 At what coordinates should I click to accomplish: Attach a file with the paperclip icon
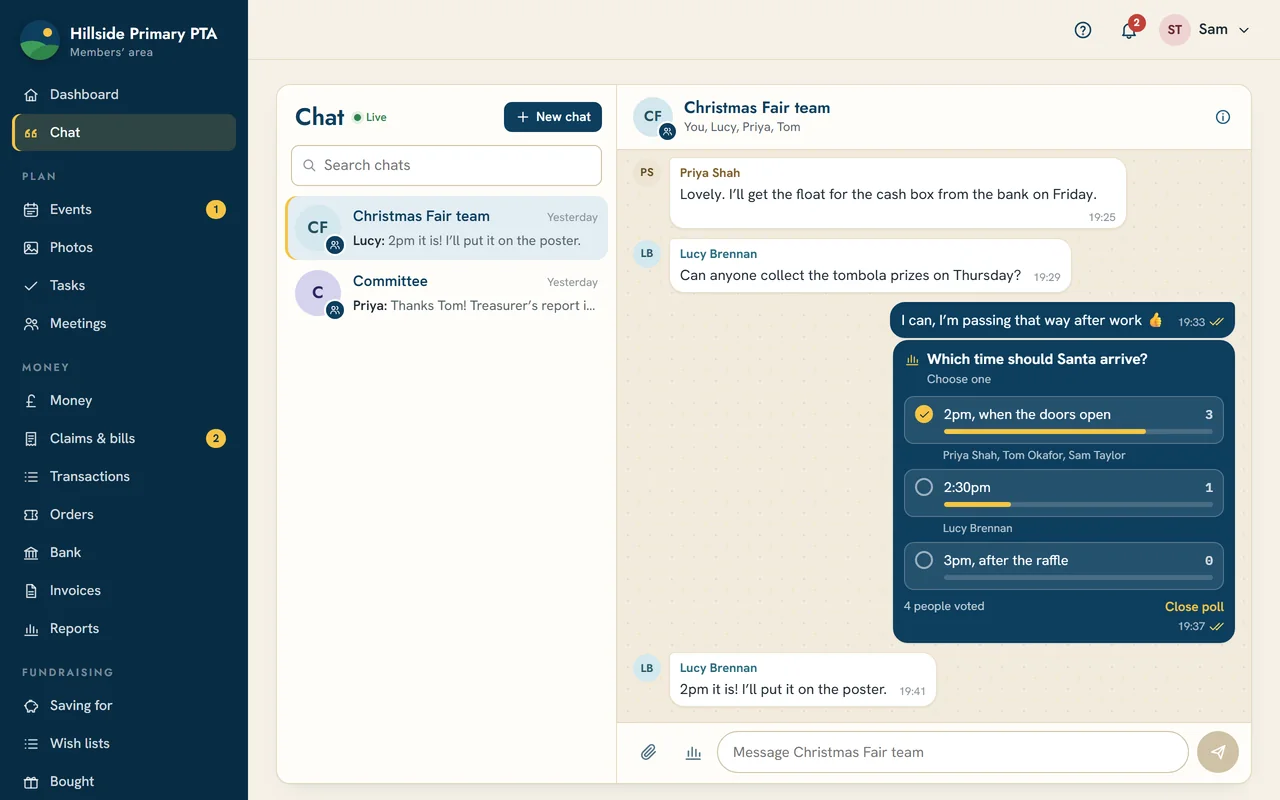pos(648,752)
